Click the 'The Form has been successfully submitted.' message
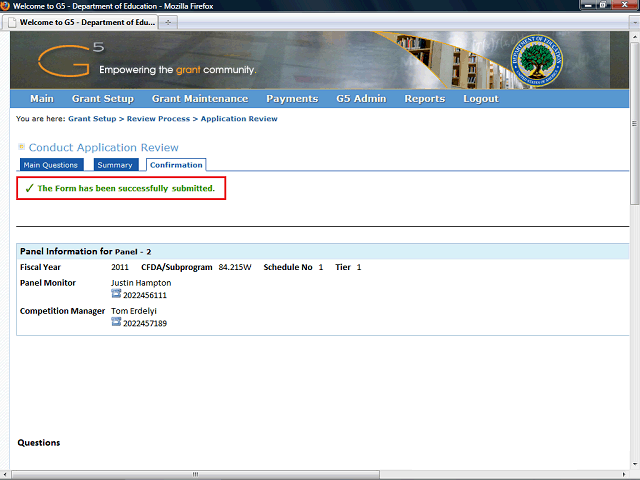This screenshot has height=480, width=640. coord(126,188)
